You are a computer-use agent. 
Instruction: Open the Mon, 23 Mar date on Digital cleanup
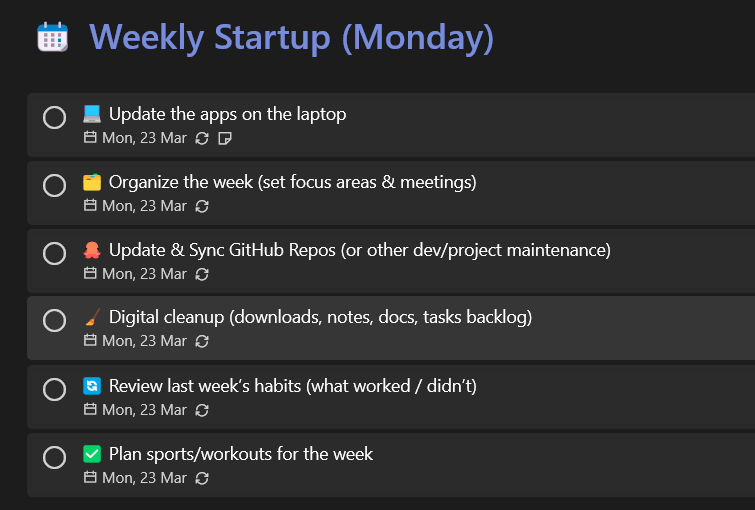[135, 341]
